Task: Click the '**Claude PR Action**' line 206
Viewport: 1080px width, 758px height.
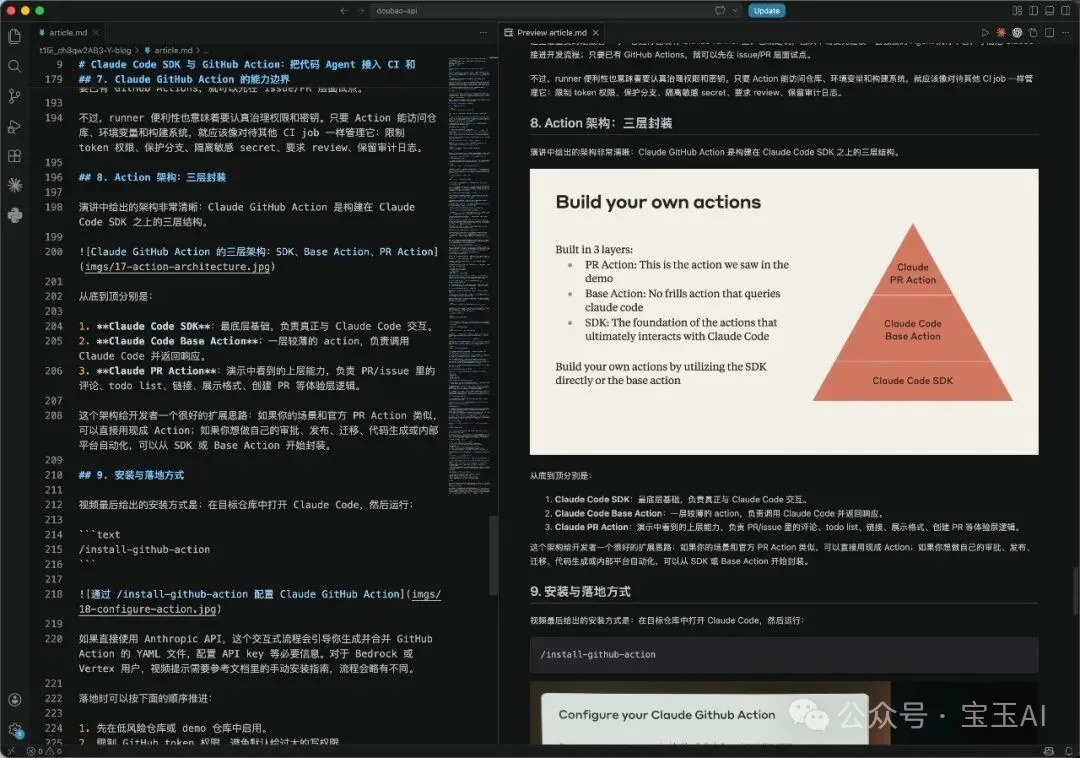Action: (x=256, y=378)
